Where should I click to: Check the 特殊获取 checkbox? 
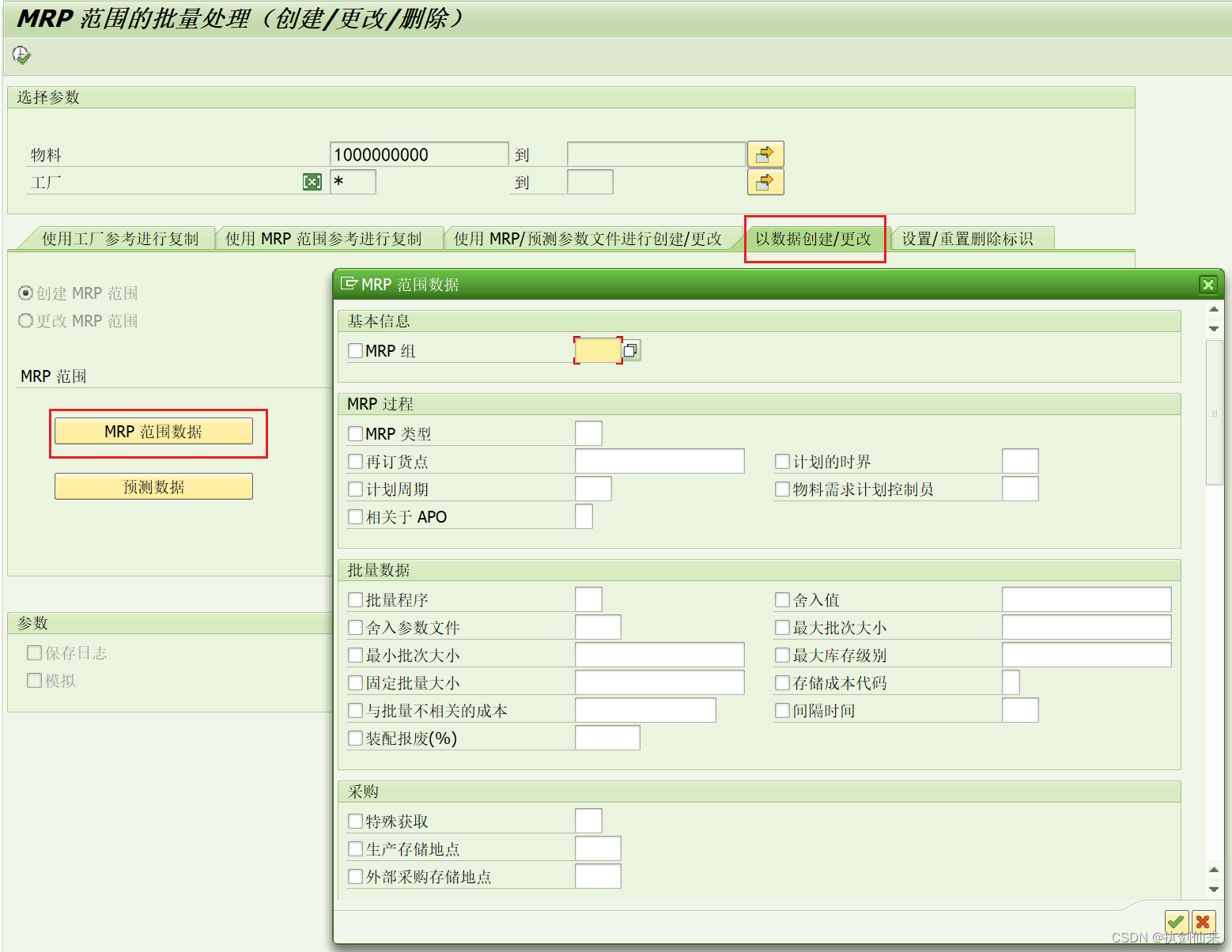355,820
